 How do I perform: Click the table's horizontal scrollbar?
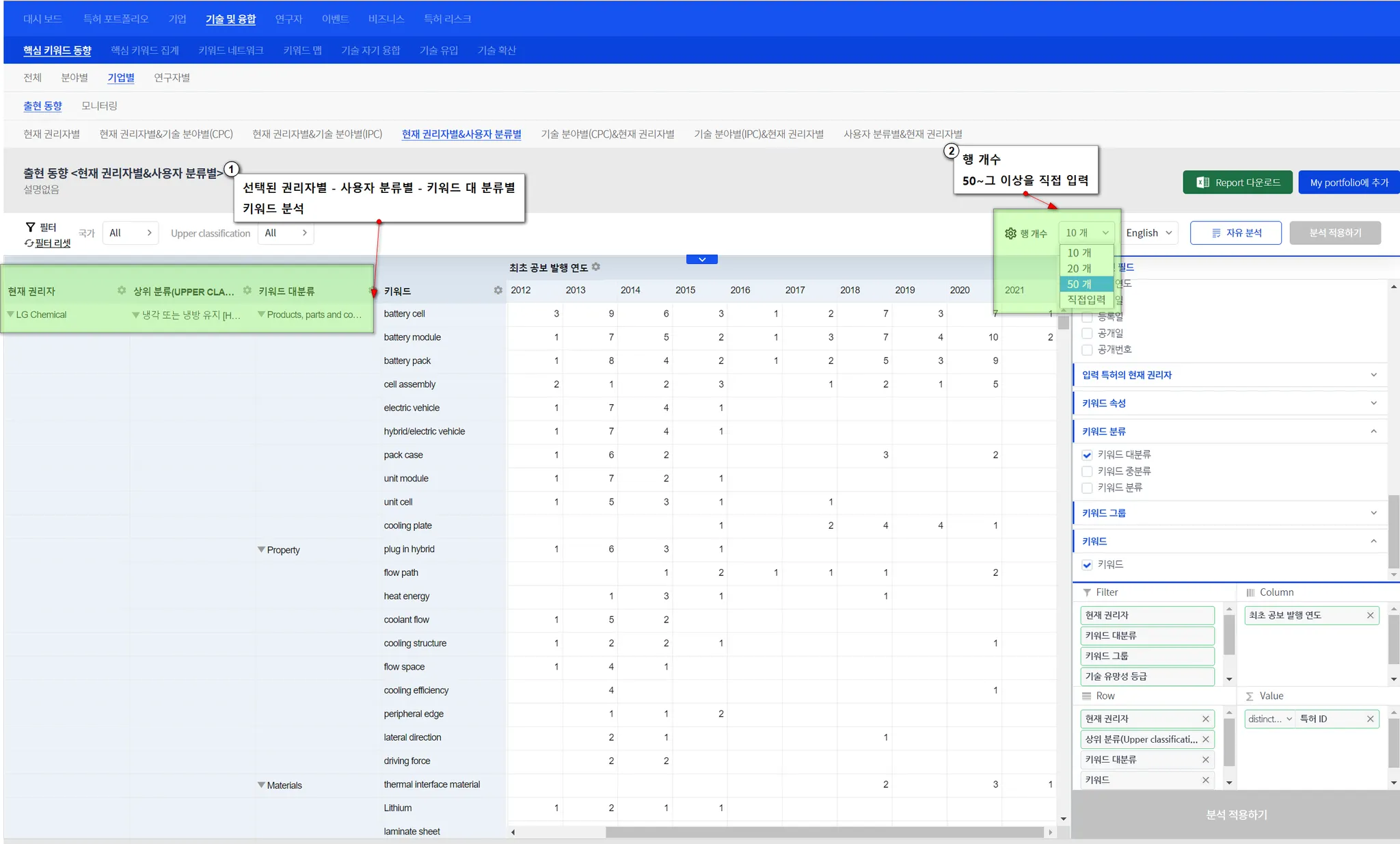(x=823, y=832)
